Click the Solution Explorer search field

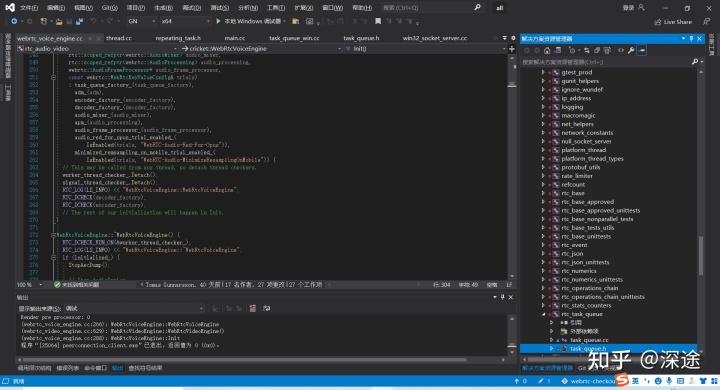[606, 62]
